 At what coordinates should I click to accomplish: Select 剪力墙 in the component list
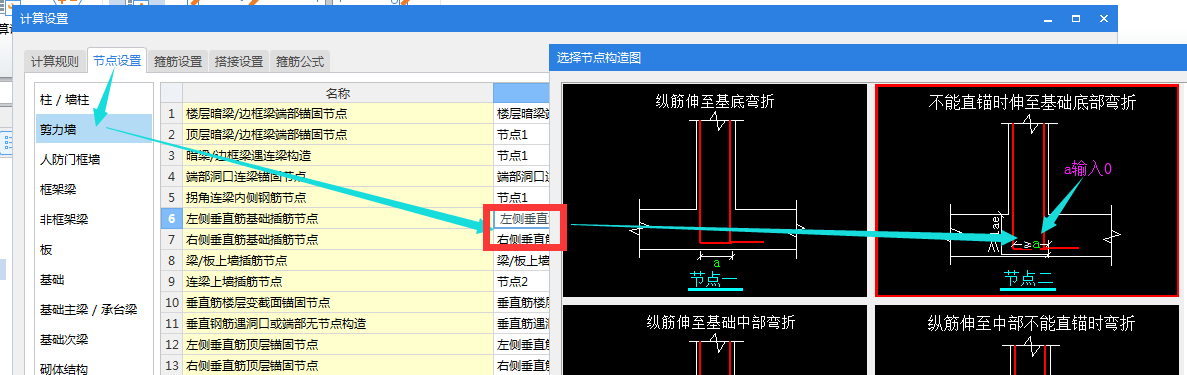(x=94, y=130)
